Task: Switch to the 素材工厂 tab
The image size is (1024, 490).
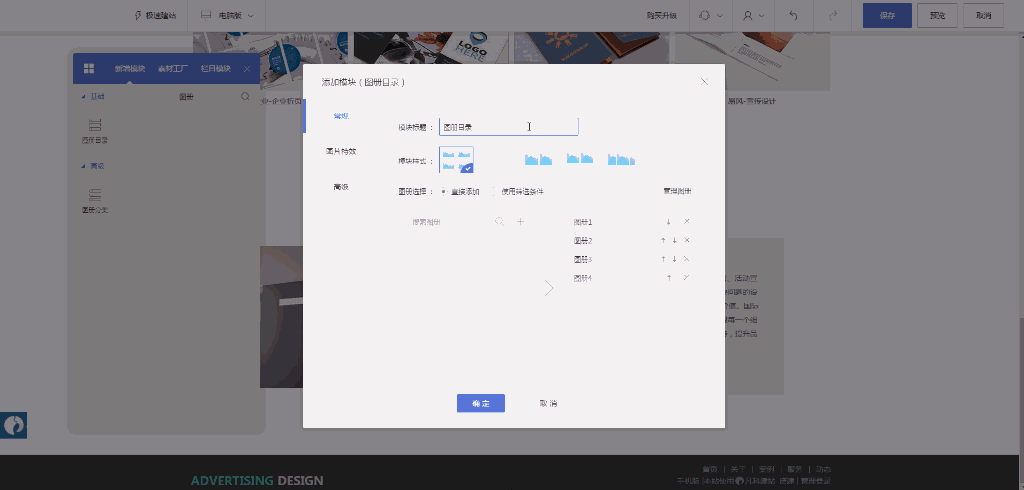Action: 172,69
